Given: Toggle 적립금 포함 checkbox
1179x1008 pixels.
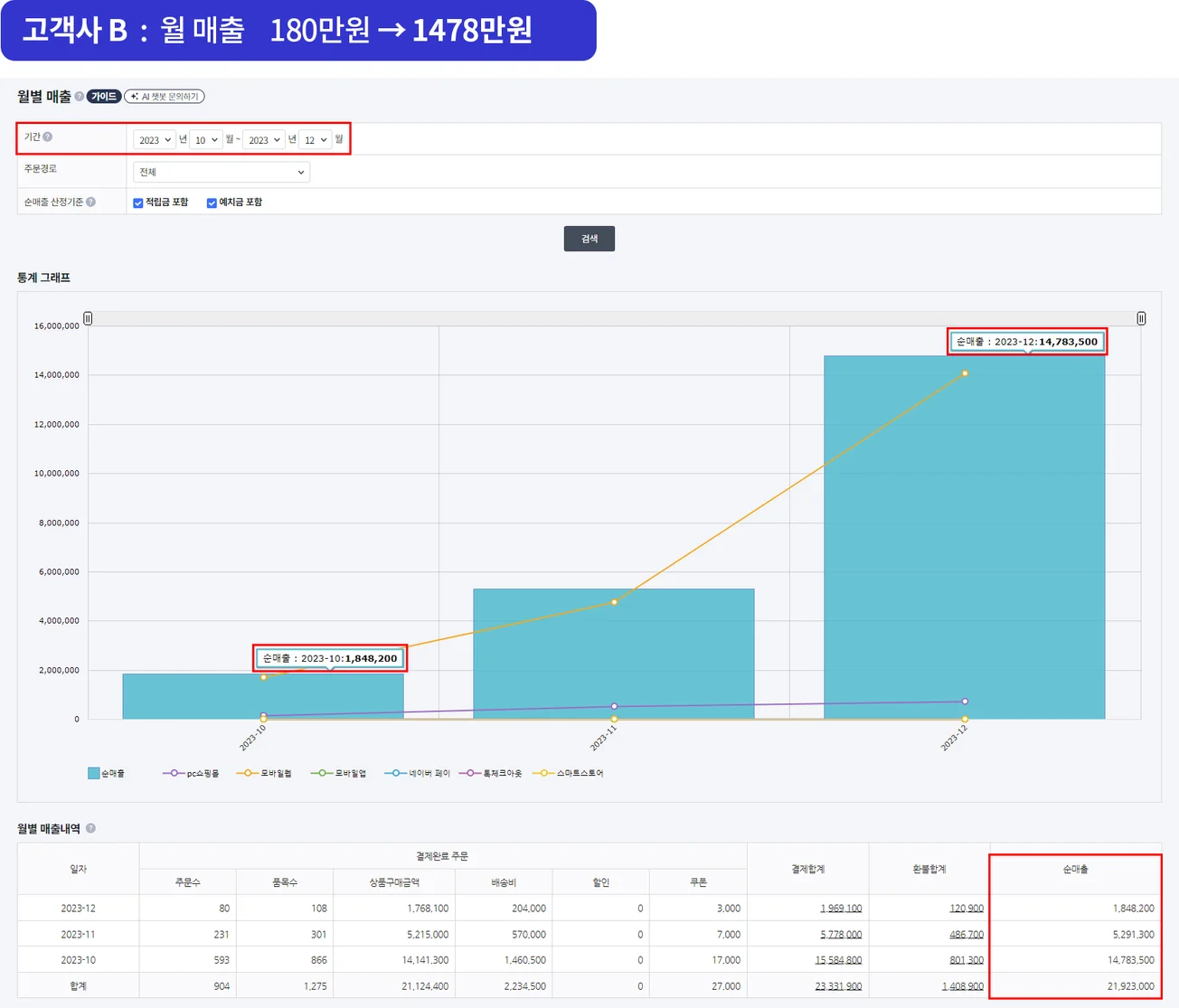Looking at the screenshot, I should 138,203.
